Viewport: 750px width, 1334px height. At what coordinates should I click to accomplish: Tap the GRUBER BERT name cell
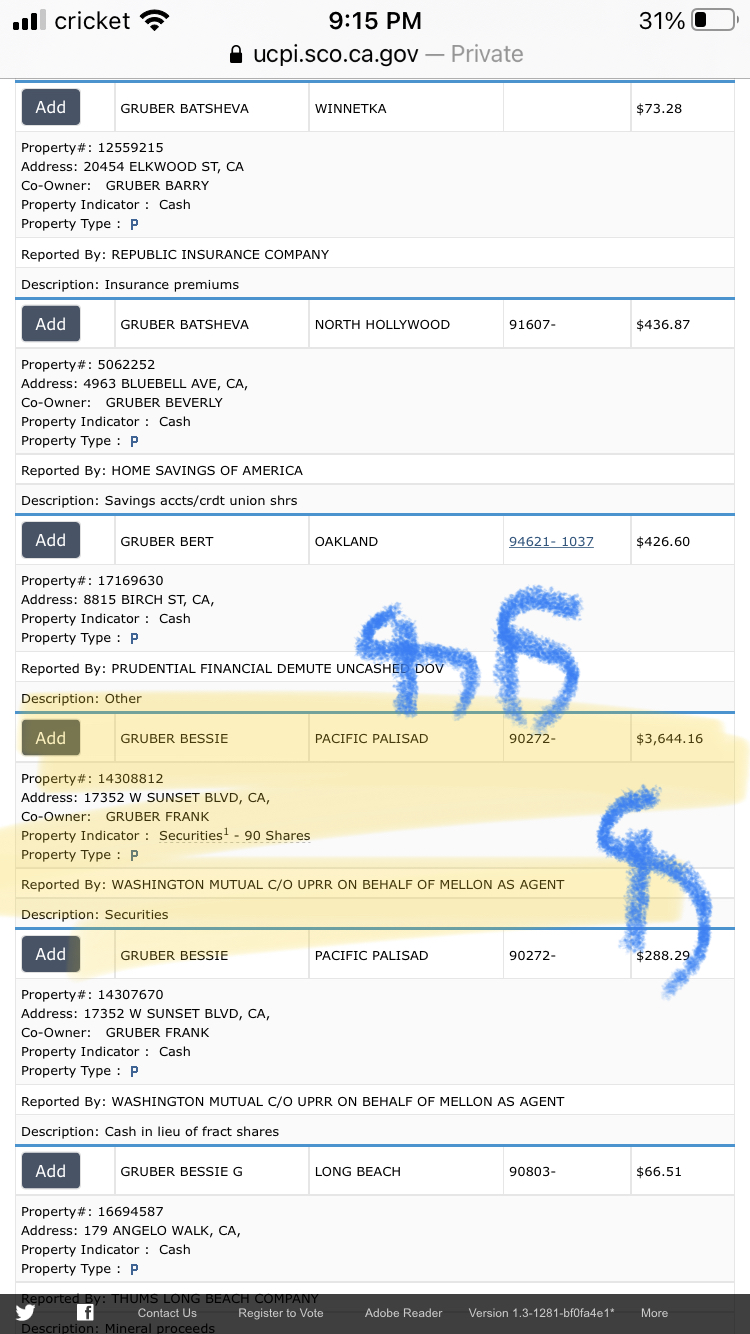tap(211, 541)
